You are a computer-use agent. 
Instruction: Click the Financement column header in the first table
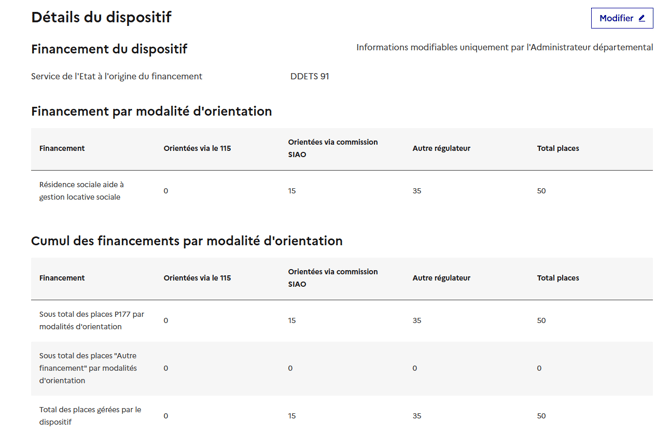click(62, 148)
